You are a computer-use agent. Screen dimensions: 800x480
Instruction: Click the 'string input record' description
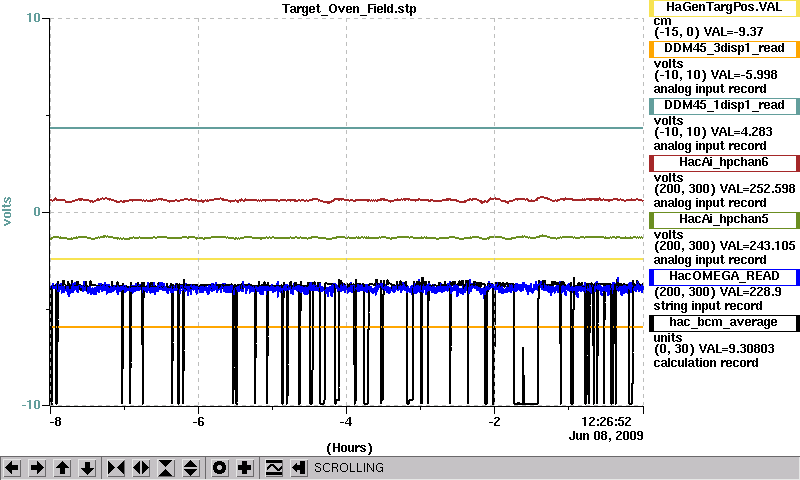point(708,306)
